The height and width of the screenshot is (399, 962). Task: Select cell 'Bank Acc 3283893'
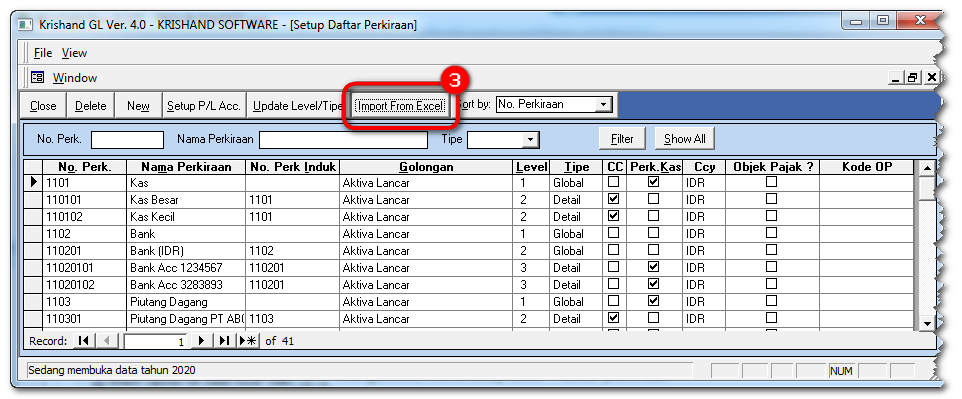pos(186,285)
